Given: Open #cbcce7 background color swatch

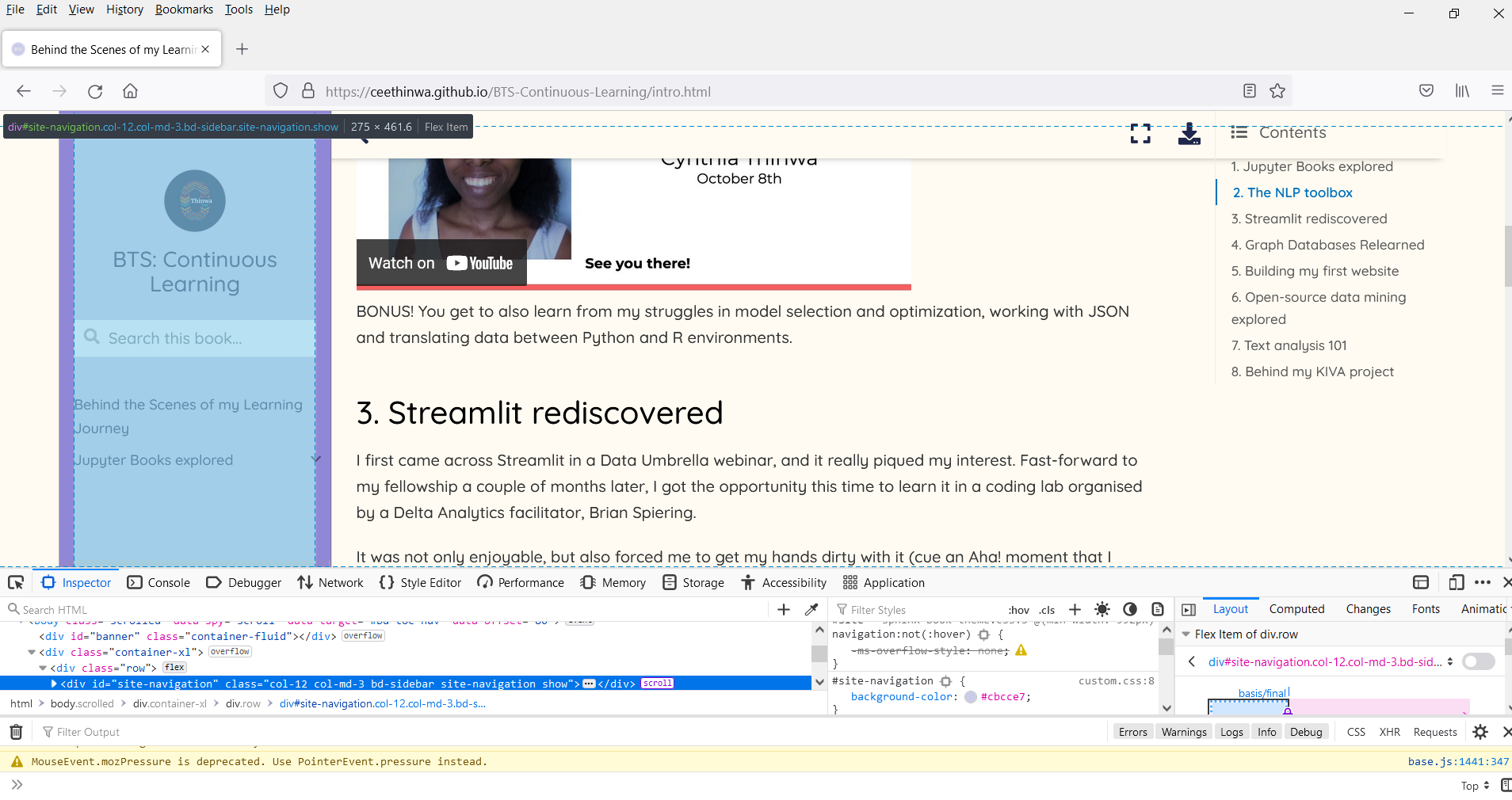Looking at the screenshot, I should click(970, 697).
